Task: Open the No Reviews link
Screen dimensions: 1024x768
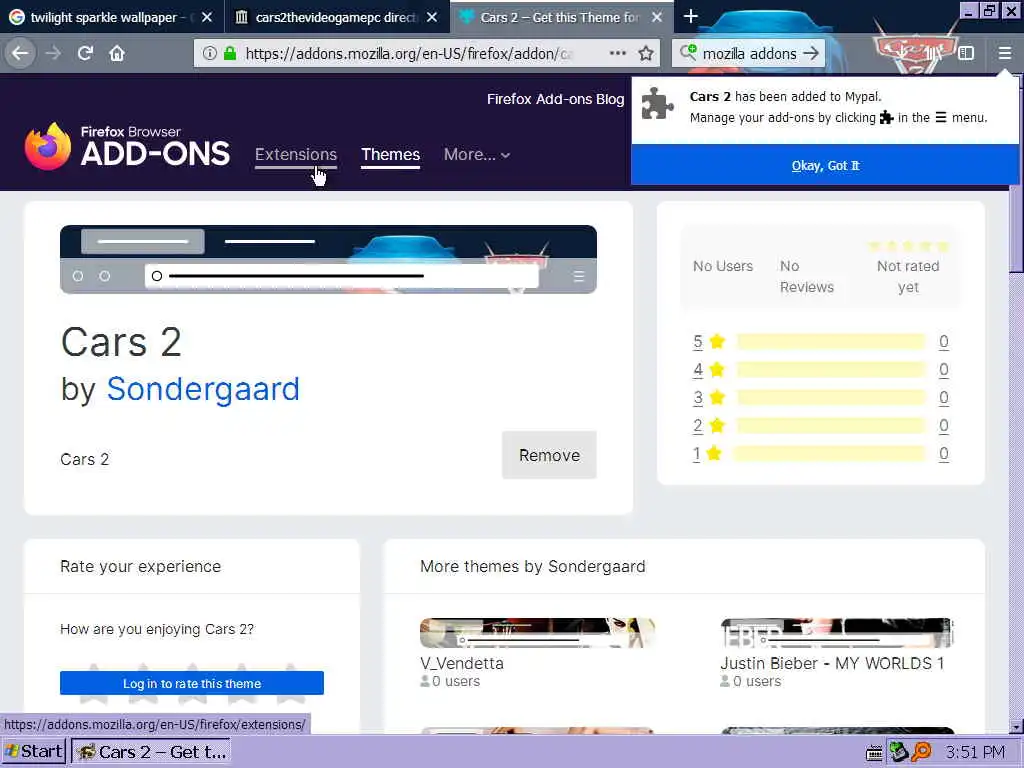Action: pyautogui.click(x=807, y=276)
